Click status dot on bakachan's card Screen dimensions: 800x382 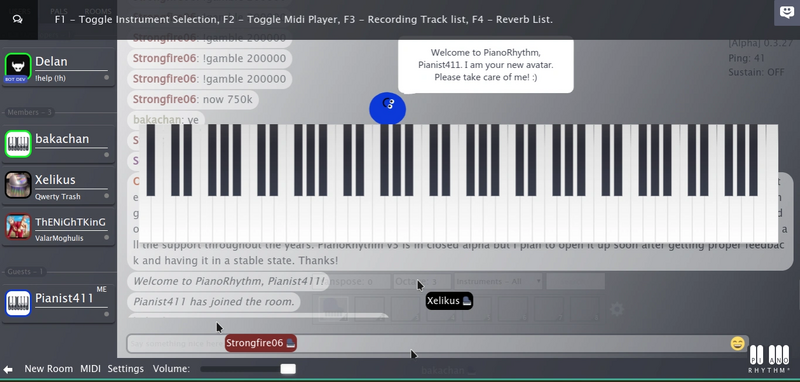pyautogui.click(x=107, y=154)
